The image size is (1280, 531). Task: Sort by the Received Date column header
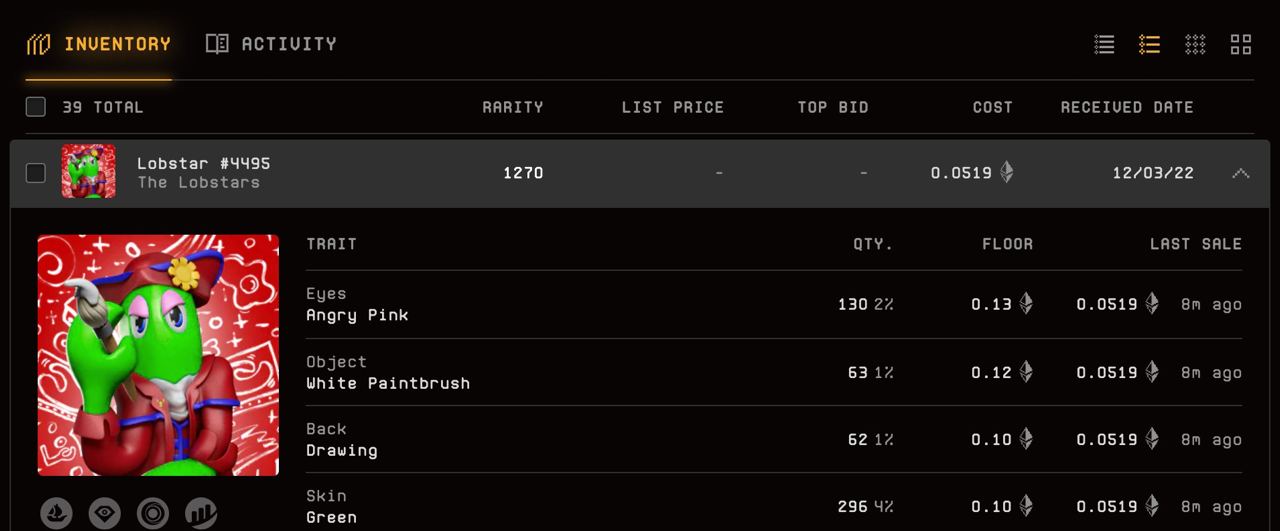point(1127,107)
